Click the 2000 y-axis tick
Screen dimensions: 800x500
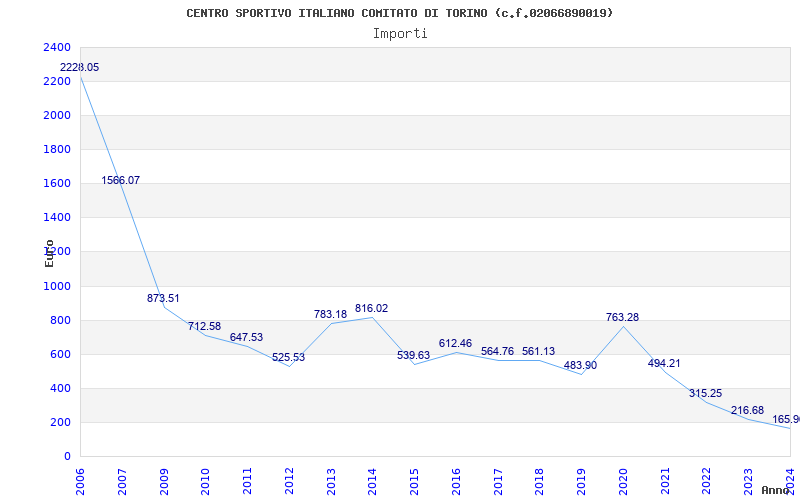tap(57, 116)
